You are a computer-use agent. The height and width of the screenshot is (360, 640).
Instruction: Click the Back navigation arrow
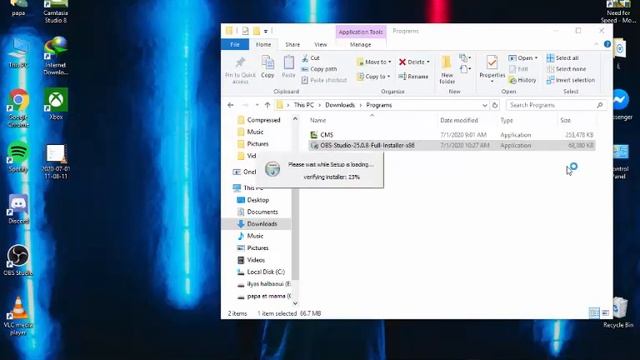(231, 105)
